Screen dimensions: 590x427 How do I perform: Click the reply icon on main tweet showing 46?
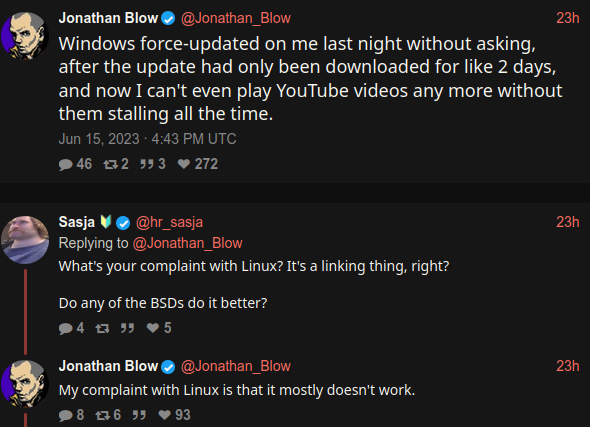tap(66, 164)
